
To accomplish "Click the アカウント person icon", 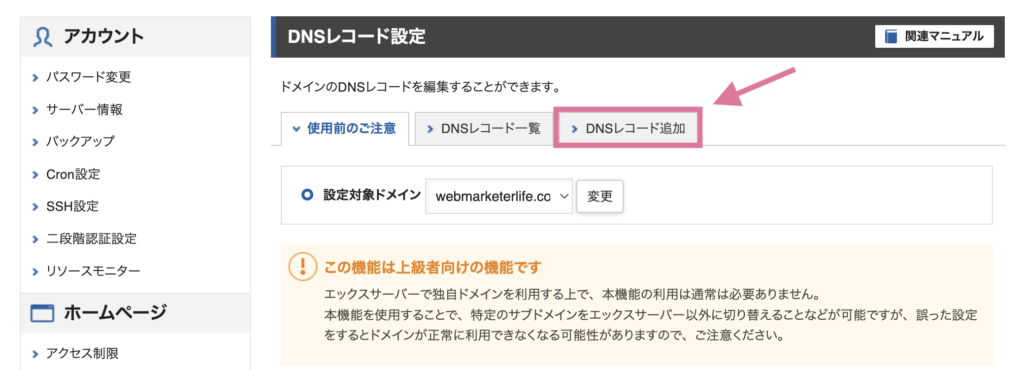I will pos(42,37).
